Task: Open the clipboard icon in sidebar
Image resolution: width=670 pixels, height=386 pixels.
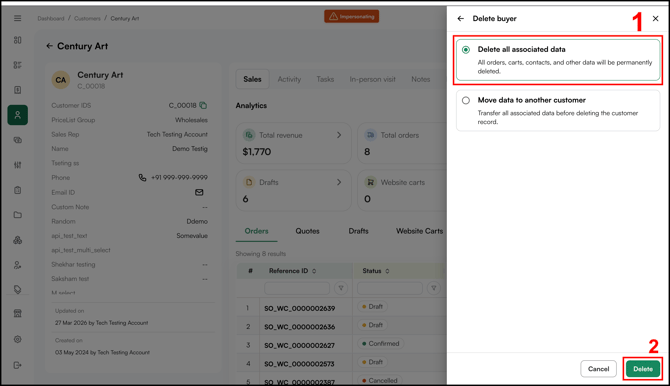Action: point(18,190)
